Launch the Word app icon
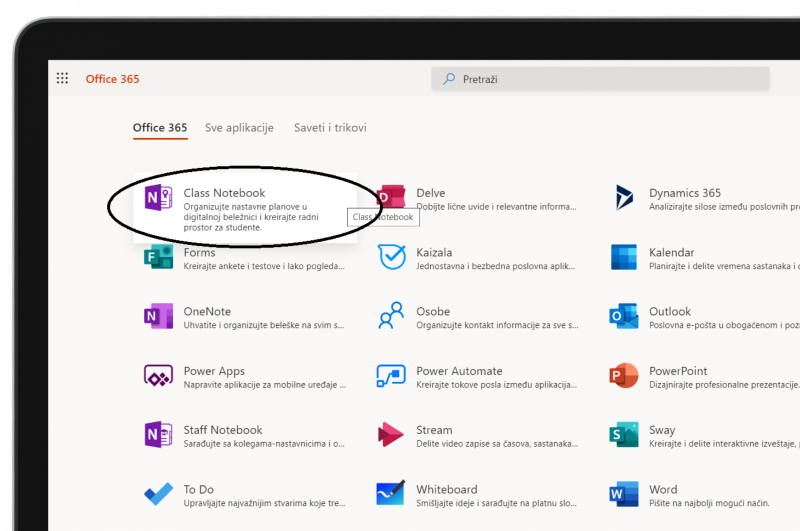 click(624, 494)
